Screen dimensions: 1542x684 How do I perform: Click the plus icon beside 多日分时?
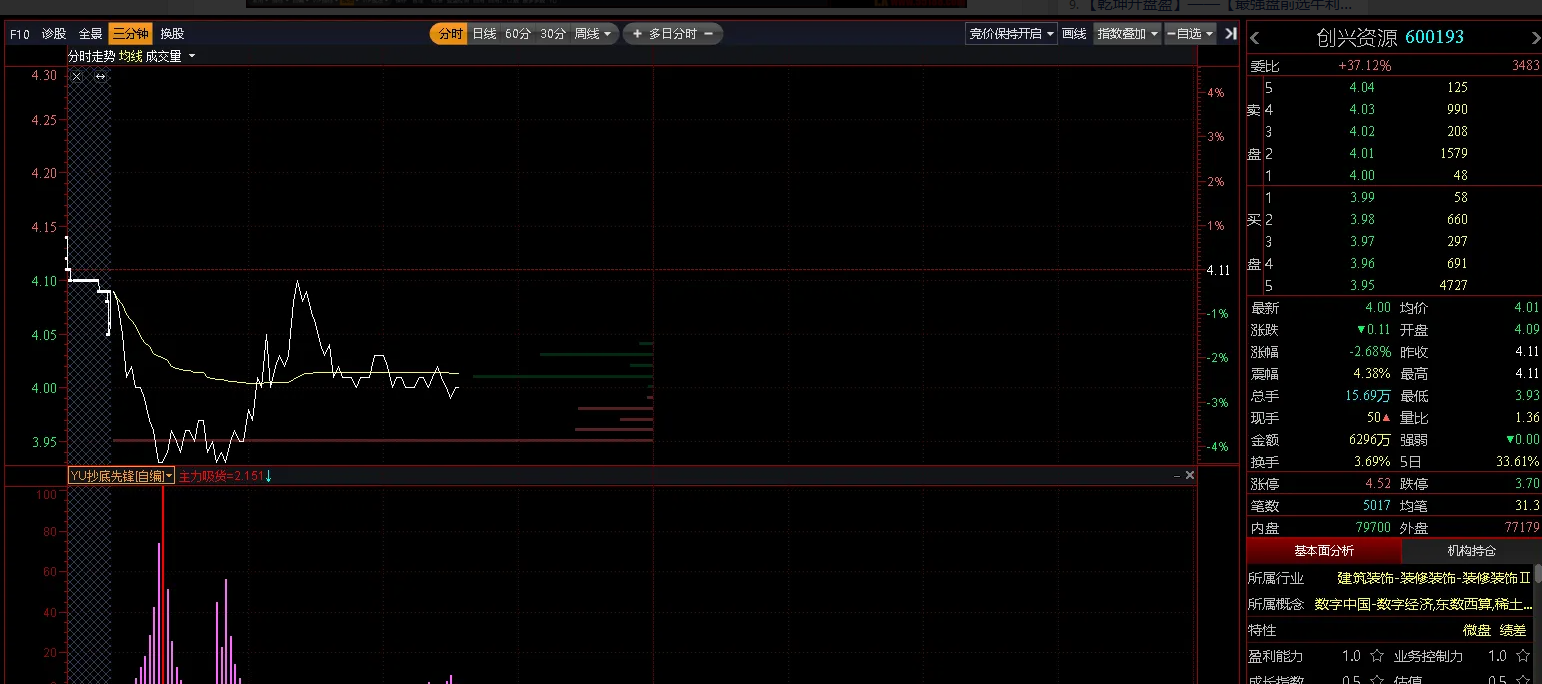click(637, 34)
